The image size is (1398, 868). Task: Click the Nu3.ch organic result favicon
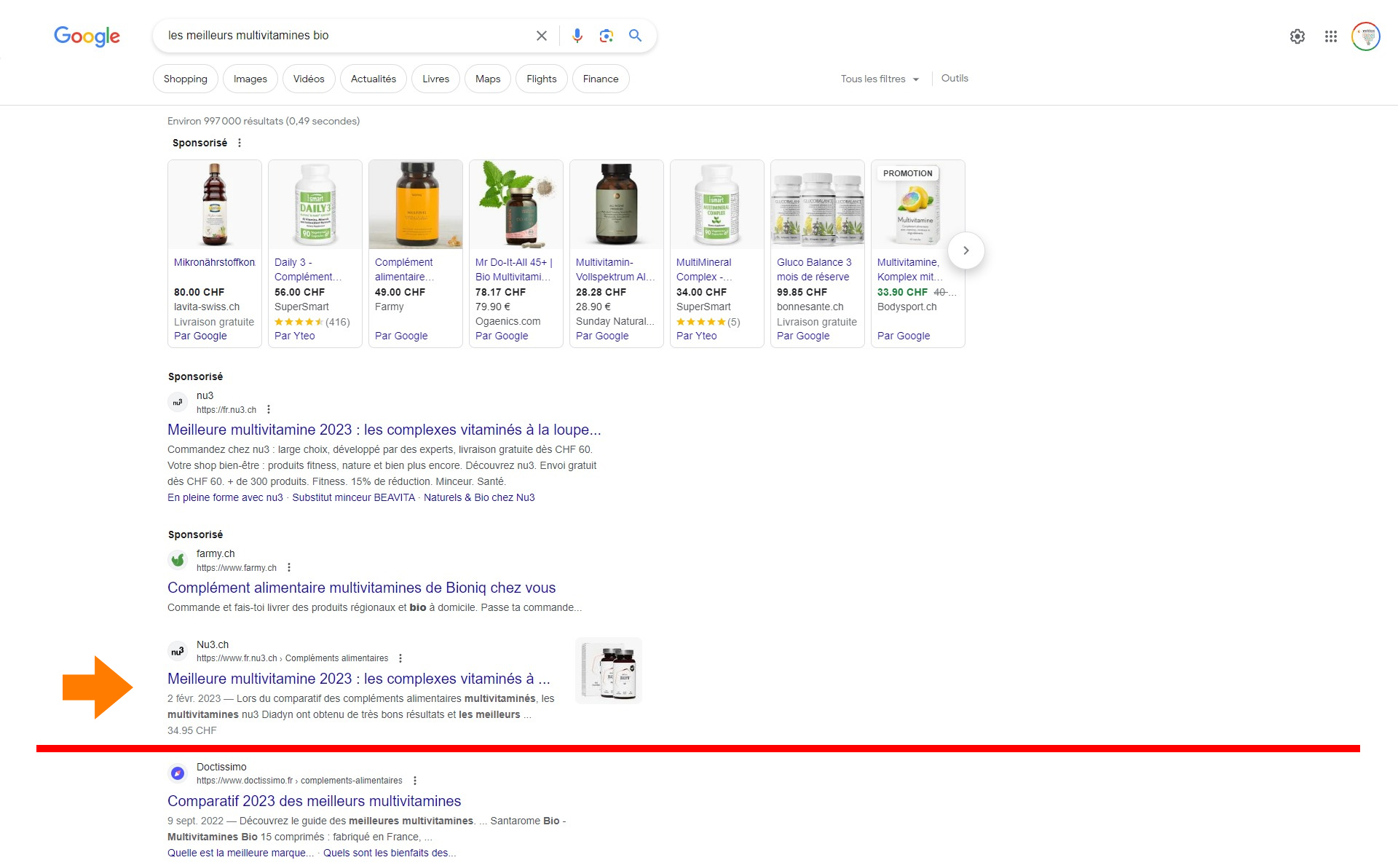[x=178, y=651]
